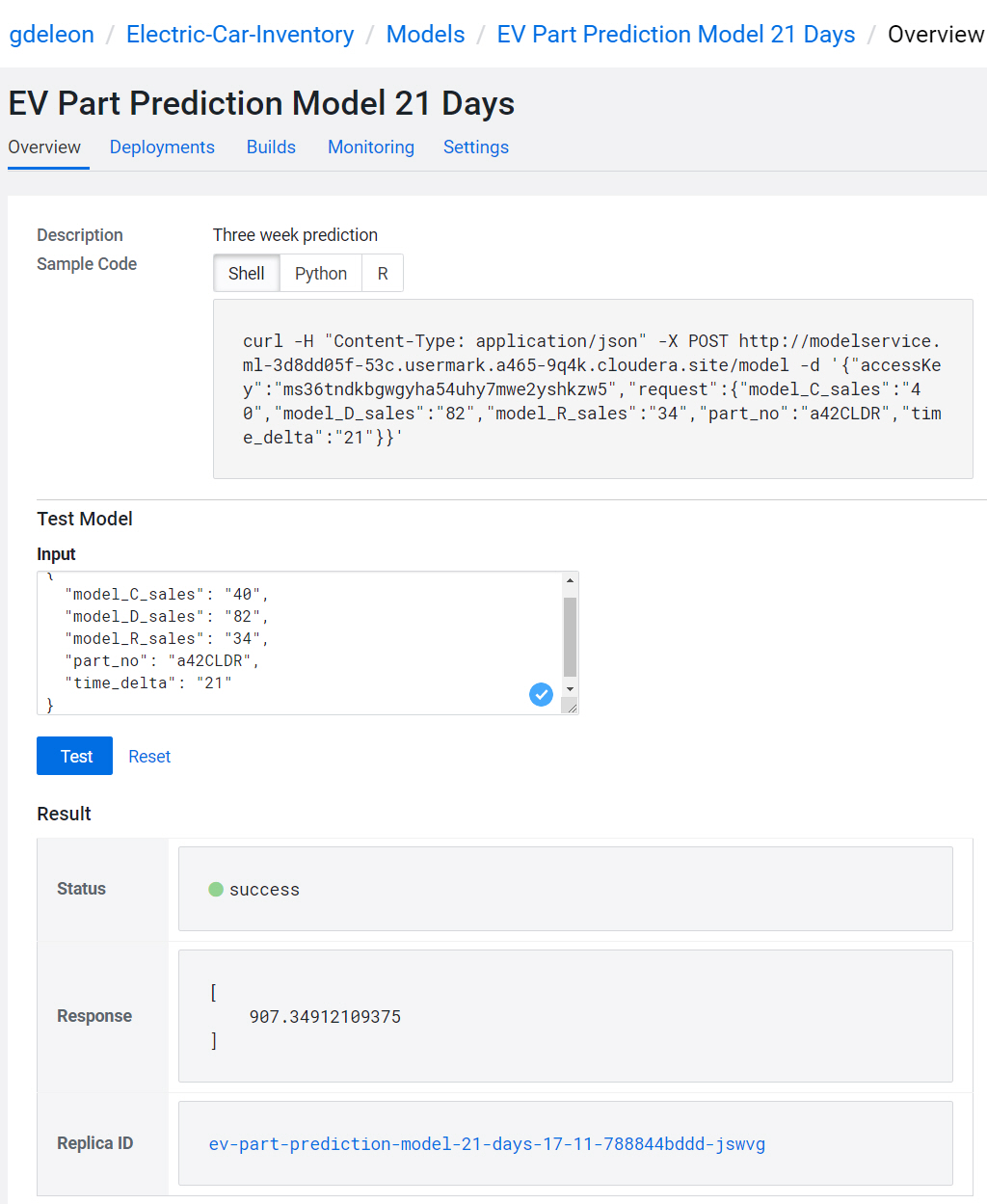The width and height of the screenshot is (987, 1204).
Task: Click the Input label above textarea
Action: click(56, 554)
